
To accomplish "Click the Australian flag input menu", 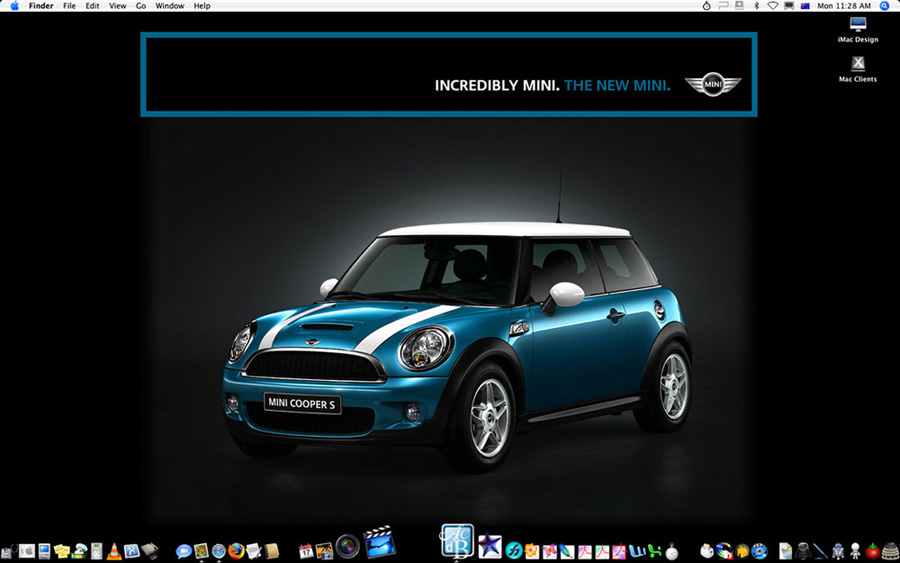I will coord(805,6).
